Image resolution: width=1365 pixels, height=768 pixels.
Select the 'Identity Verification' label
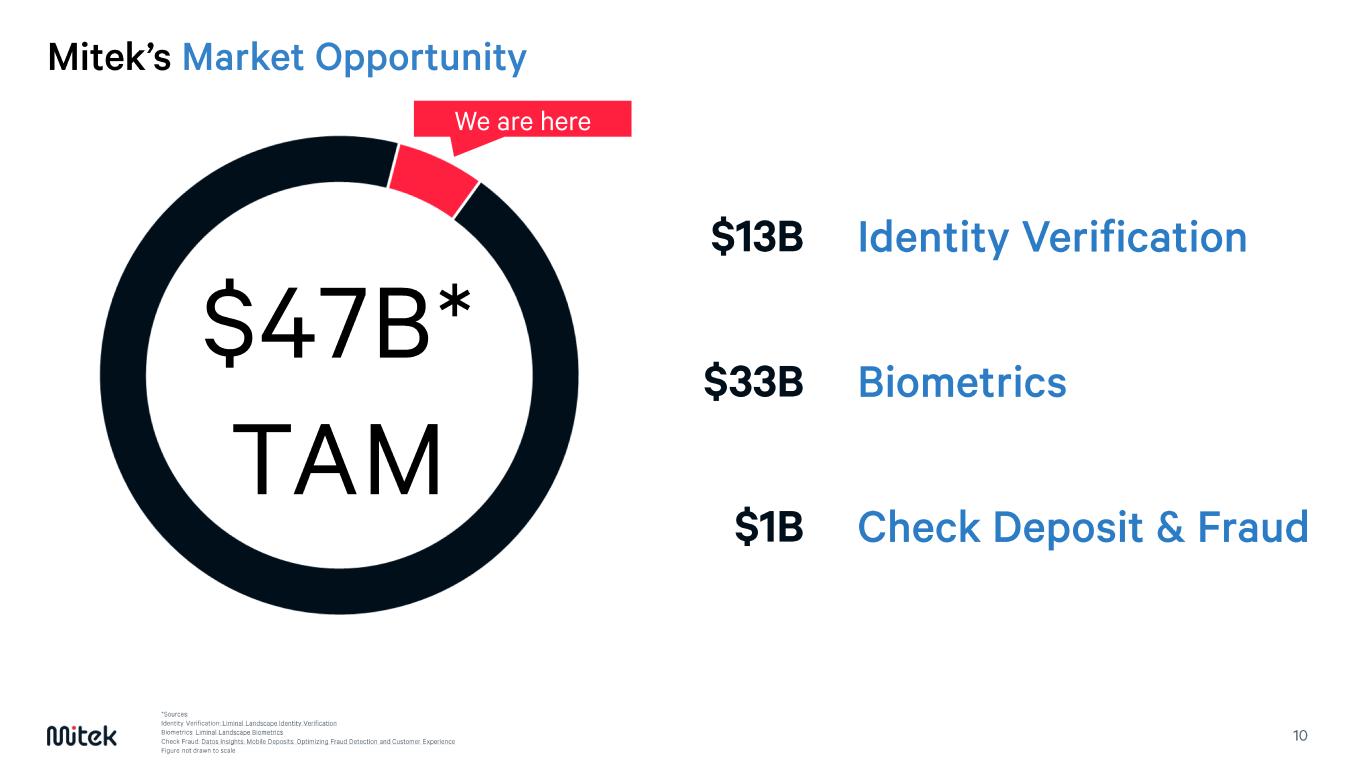click(1052, 238)
